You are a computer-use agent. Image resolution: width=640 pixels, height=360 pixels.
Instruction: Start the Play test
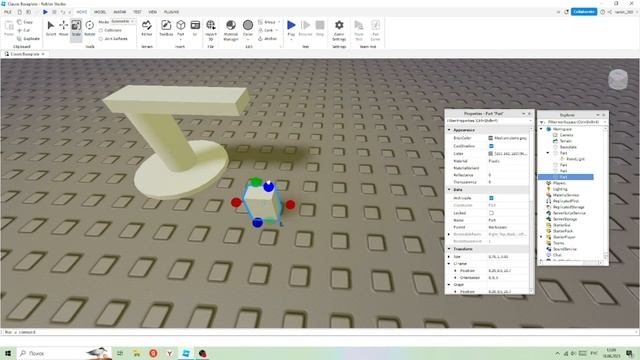tap(291, 29)
